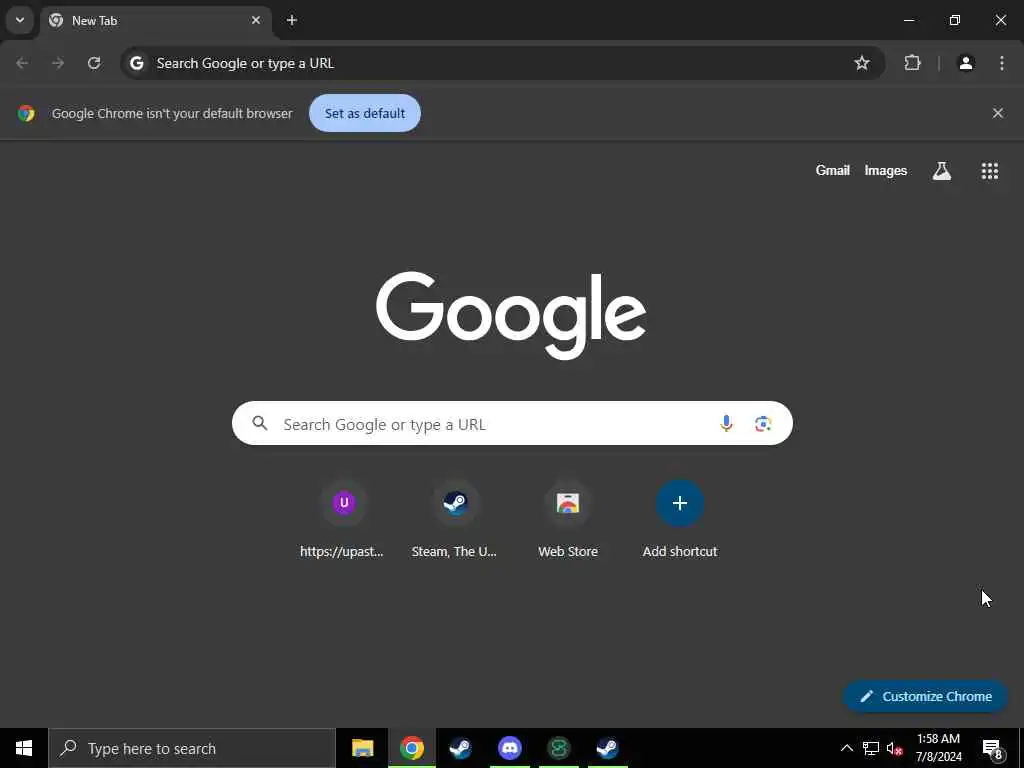Close the New Tab tab
This screenshot has width=1024, height=768.
coord(256,20)
